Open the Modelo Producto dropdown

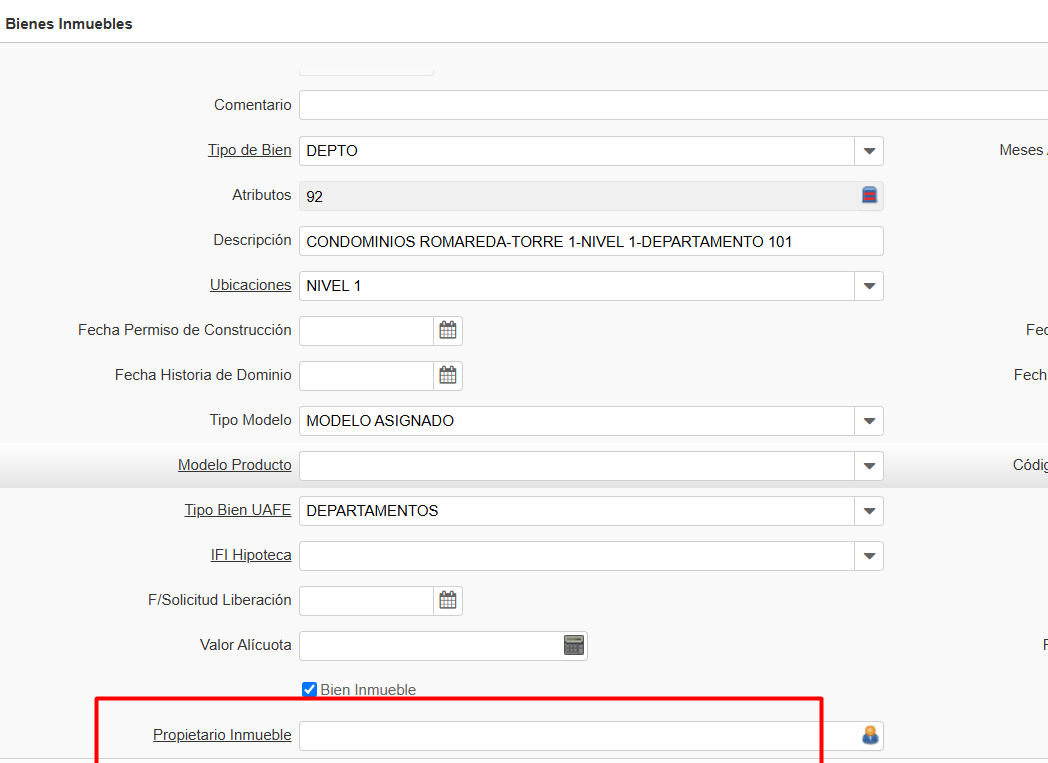click(869, 466)
